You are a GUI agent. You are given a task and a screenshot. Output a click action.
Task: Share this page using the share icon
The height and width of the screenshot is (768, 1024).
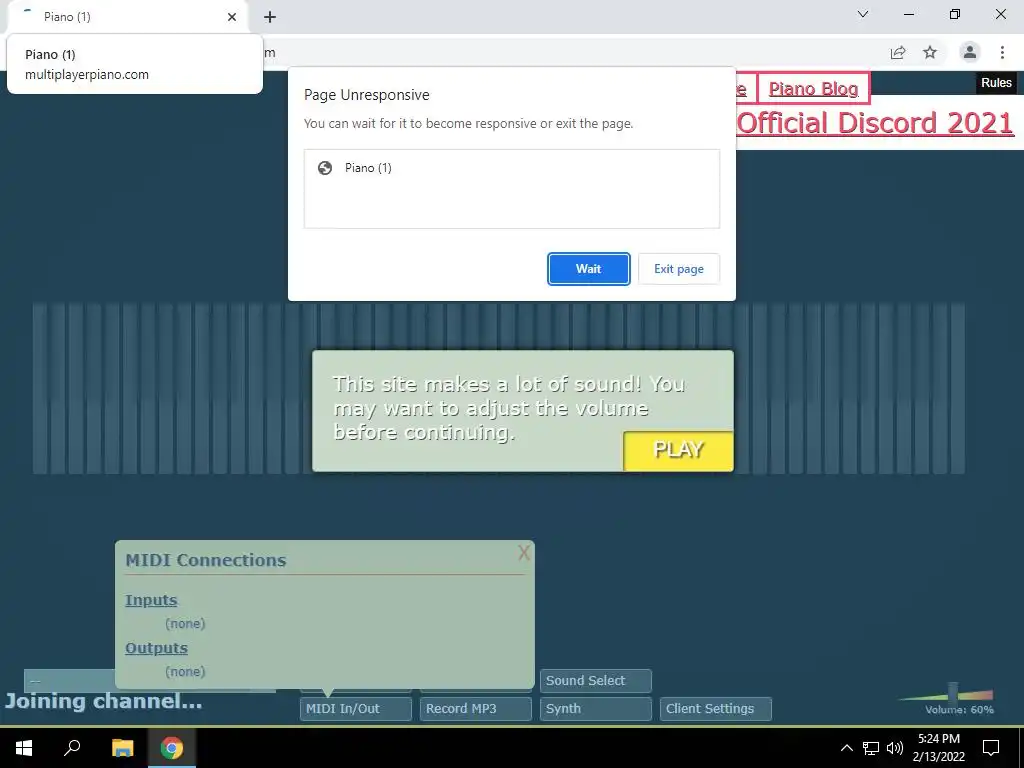click(898, 52)
